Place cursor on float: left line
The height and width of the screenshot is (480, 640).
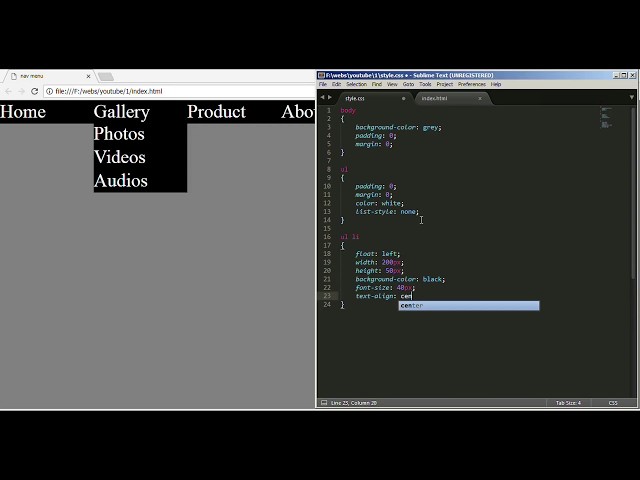[378, 254]
